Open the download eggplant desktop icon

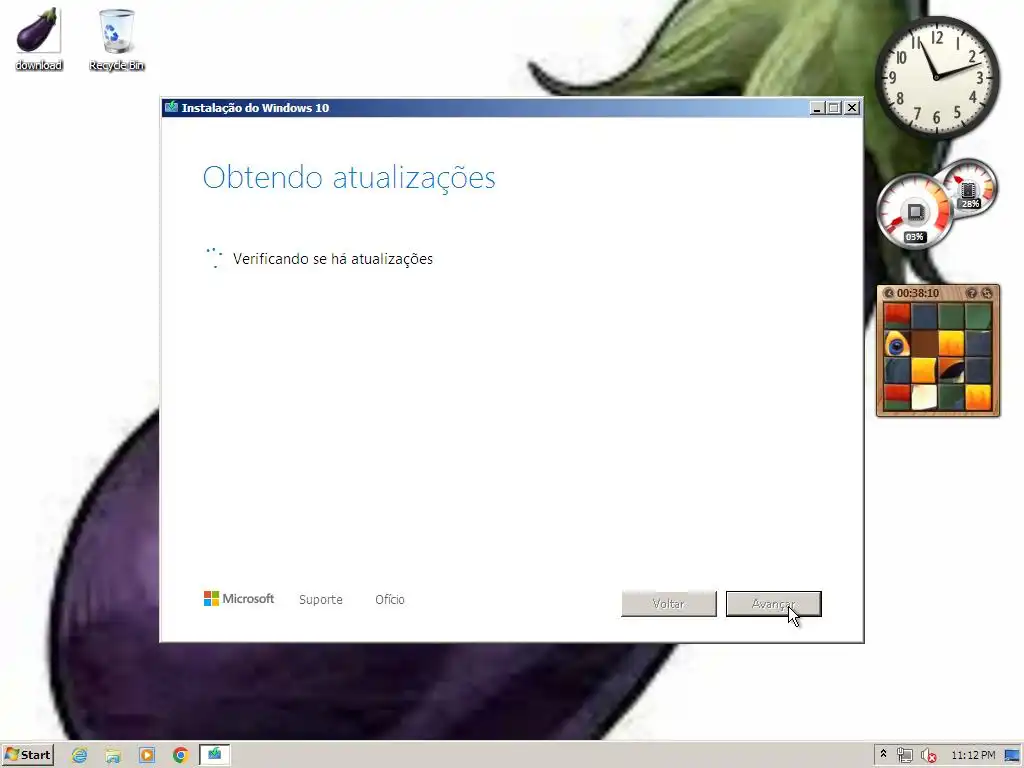pyautogui.click(x=38, y=38)
